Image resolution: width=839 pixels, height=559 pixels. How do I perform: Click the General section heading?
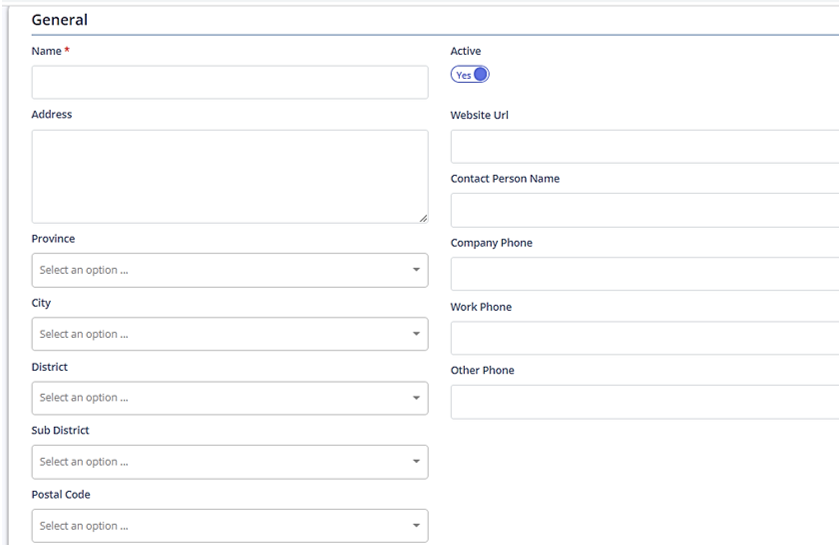[59, 20]
